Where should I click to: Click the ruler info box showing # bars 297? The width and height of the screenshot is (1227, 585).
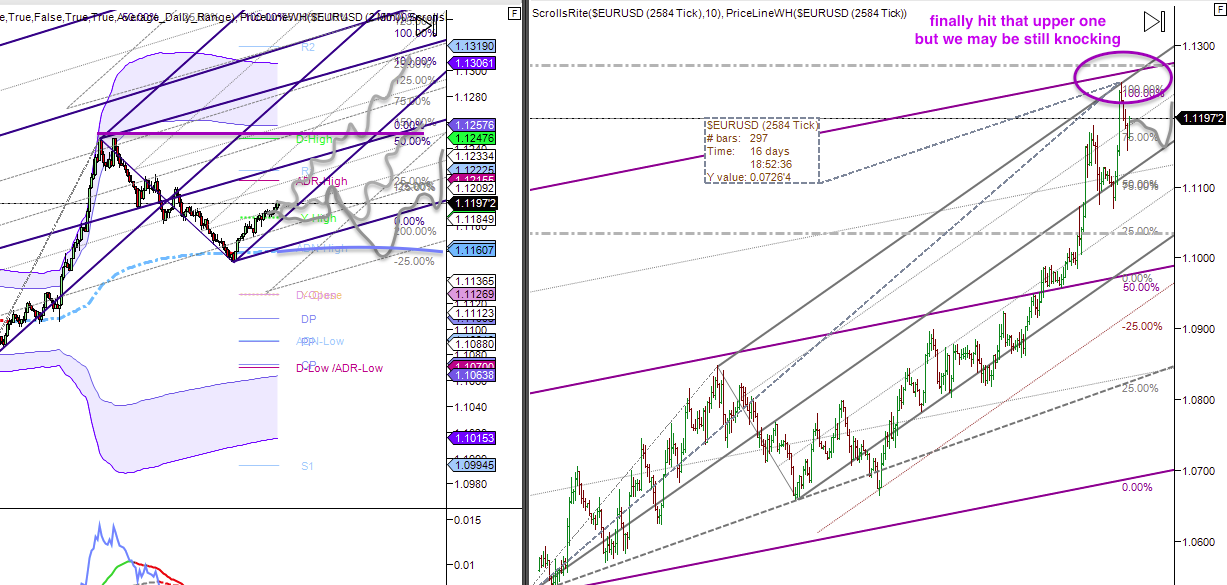(x=762, y=150)
